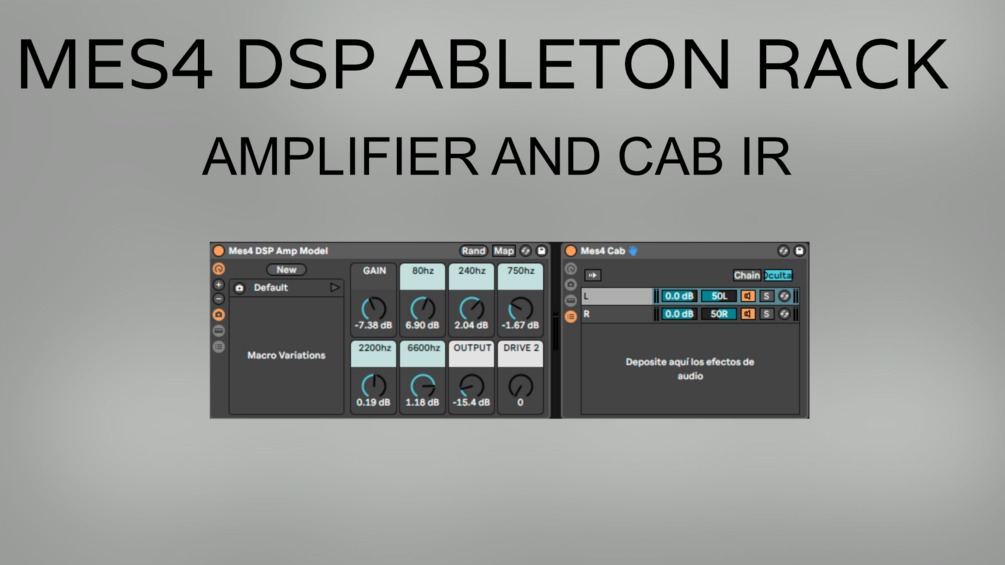The height and width of the screenshot is (565, 1005).
Task: Click the 80hz value 6.90 dB
Action: tap(422, 325)
